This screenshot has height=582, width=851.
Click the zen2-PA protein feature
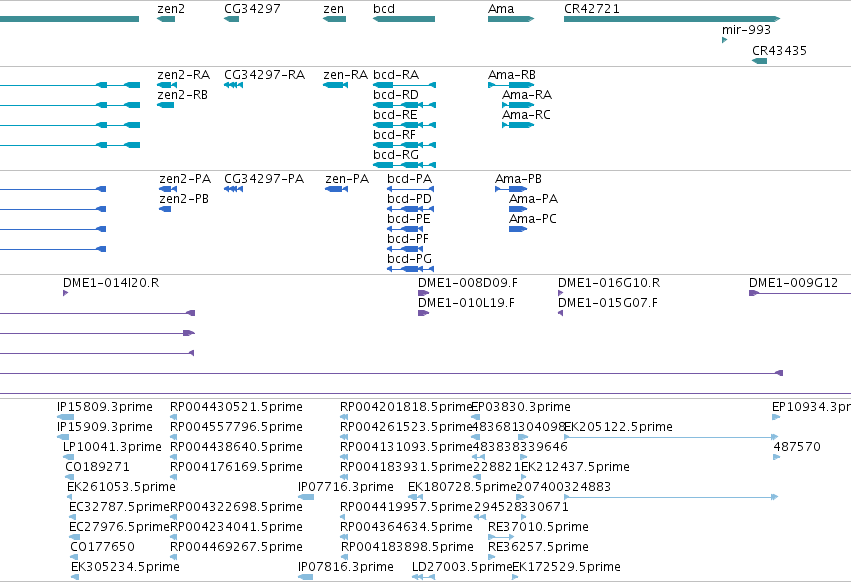[168, 189]
